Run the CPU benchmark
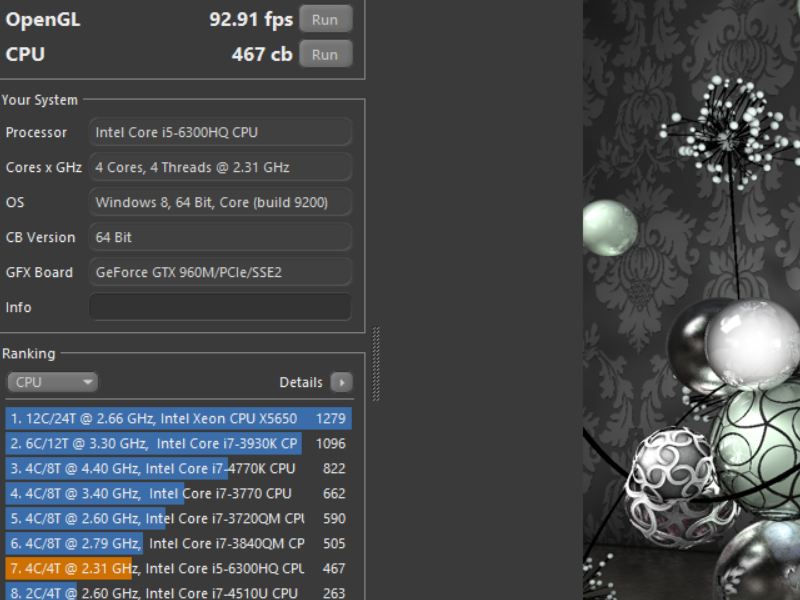Viewport: 800px width, 600px height. [x=325, y=54]
